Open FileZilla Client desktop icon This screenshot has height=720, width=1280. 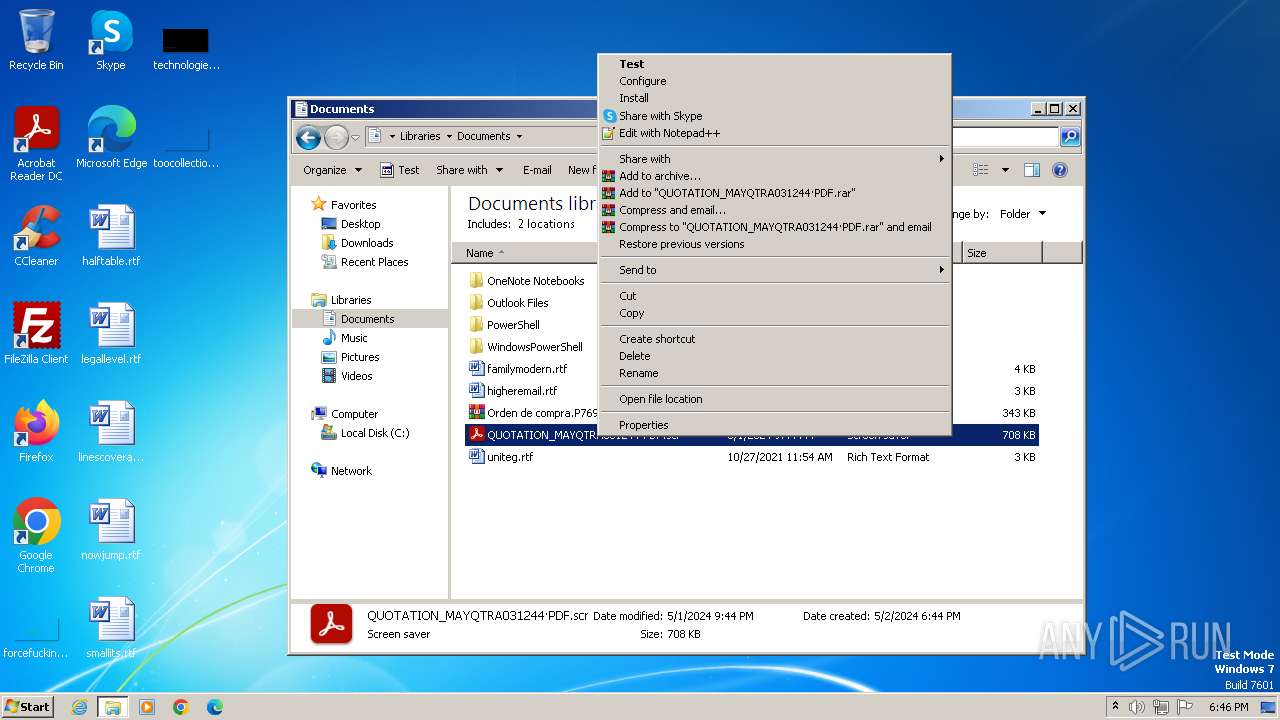pos(36,333)
